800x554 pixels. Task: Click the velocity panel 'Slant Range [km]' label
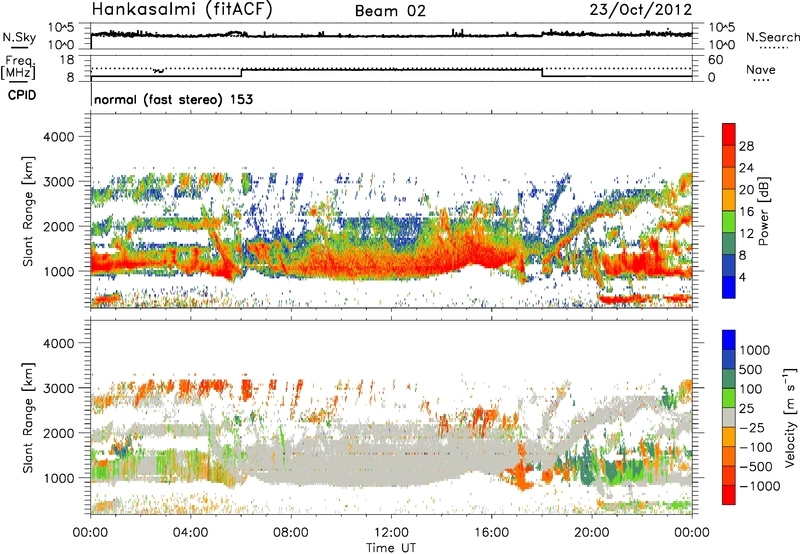tap(28, 418)
